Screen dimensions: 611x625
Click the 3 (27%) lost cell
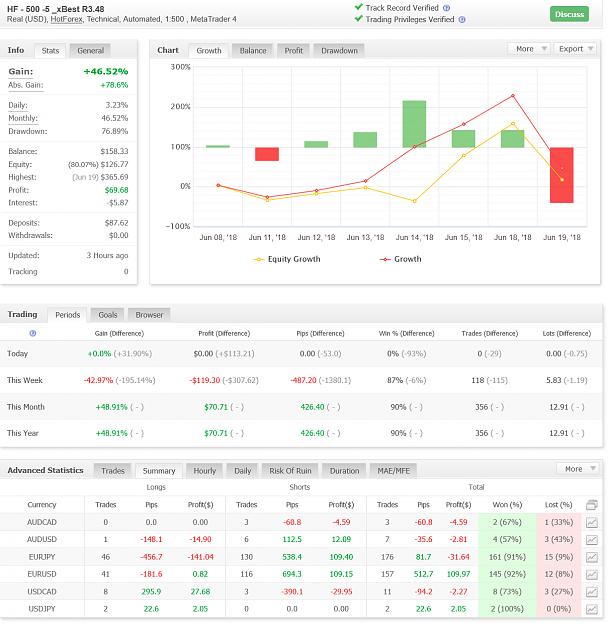(x=558, y=592)
